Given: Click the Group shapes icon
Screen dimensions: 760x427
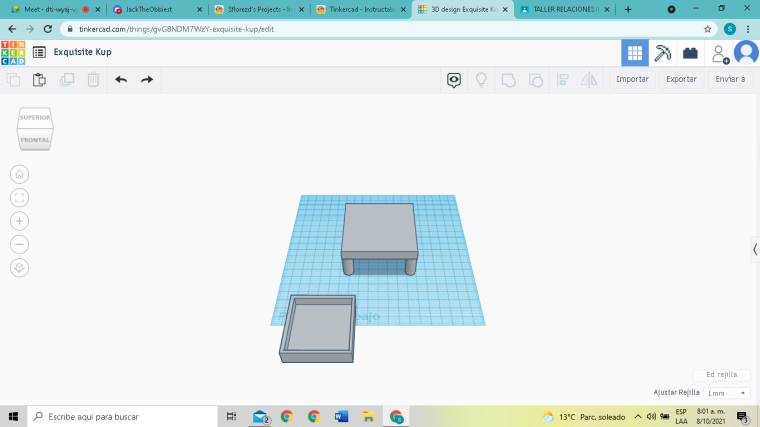Looking at the screenshot, I should pyautogui.click(x=508, y=80).
